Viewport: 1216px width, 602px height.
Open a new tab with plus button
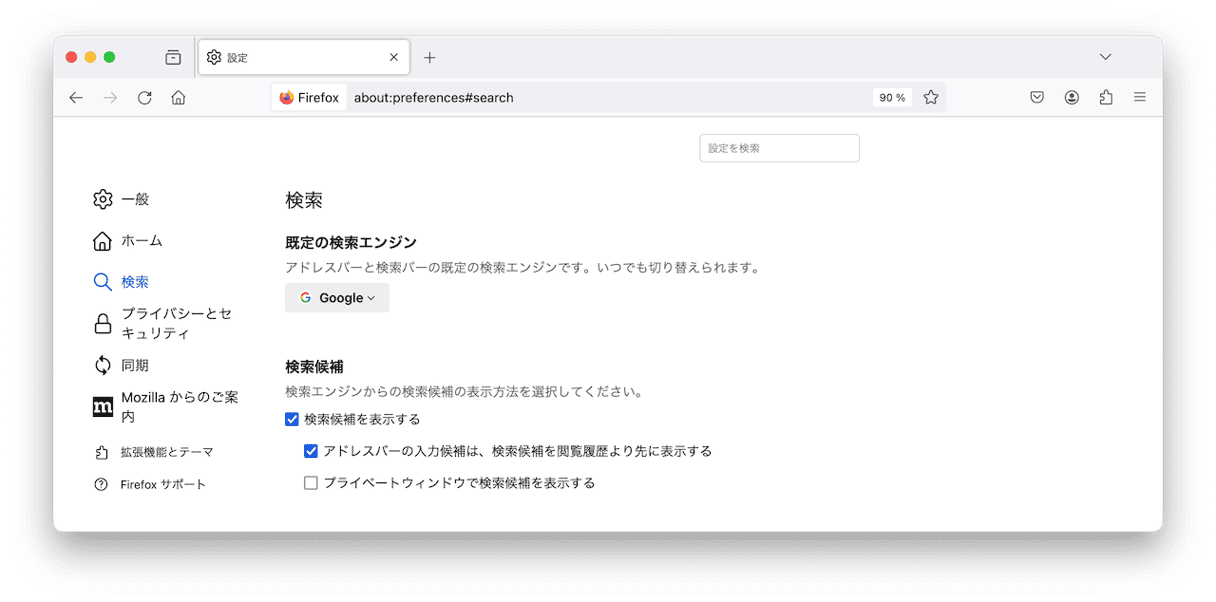[429, 58]
